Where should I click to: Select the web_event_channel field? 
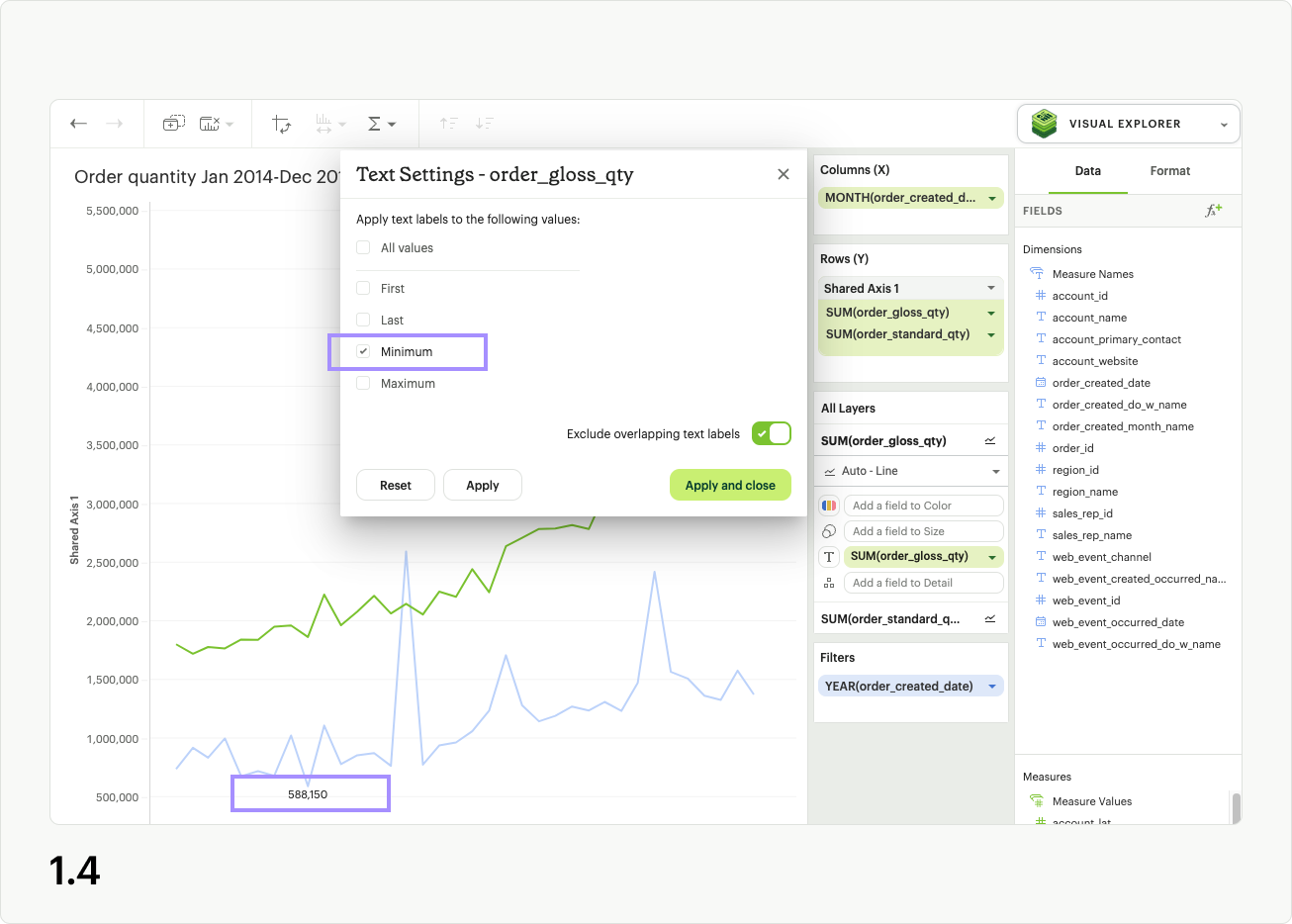click(1102, 557)
